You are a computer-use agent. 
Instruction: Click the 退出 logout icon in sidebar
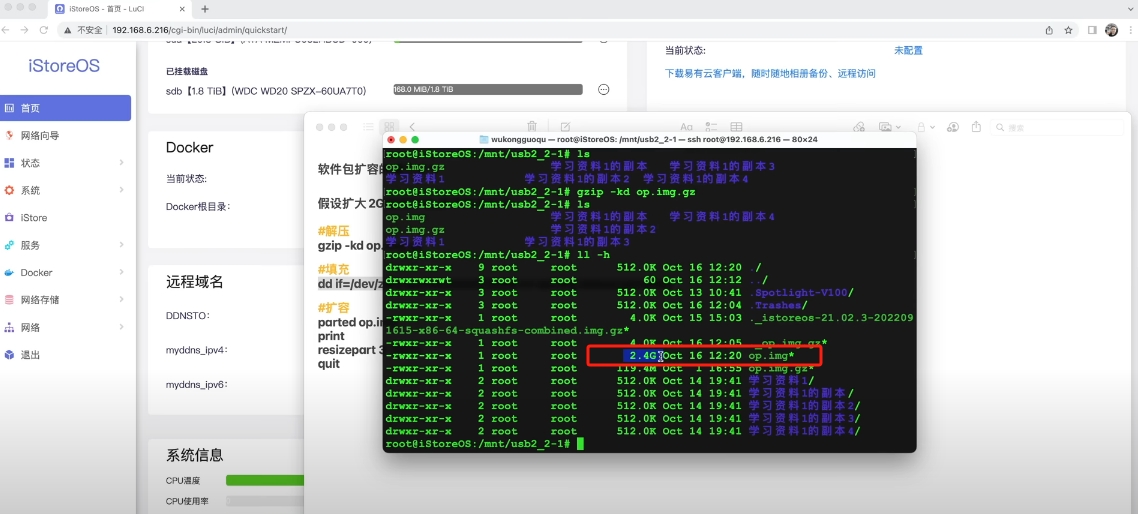[x=9, y=355]
